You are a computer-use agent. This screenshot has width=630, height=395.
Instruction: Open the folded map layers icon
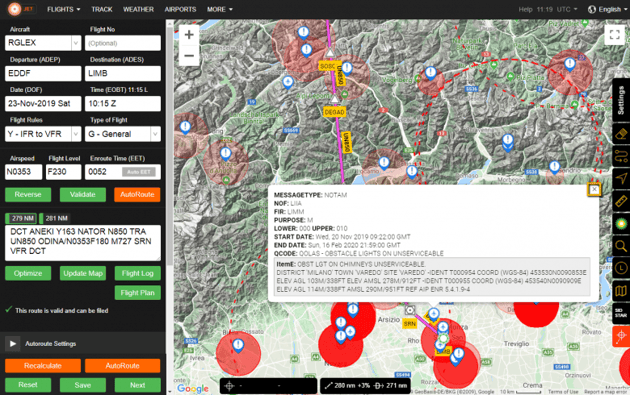tap(621, 290)
